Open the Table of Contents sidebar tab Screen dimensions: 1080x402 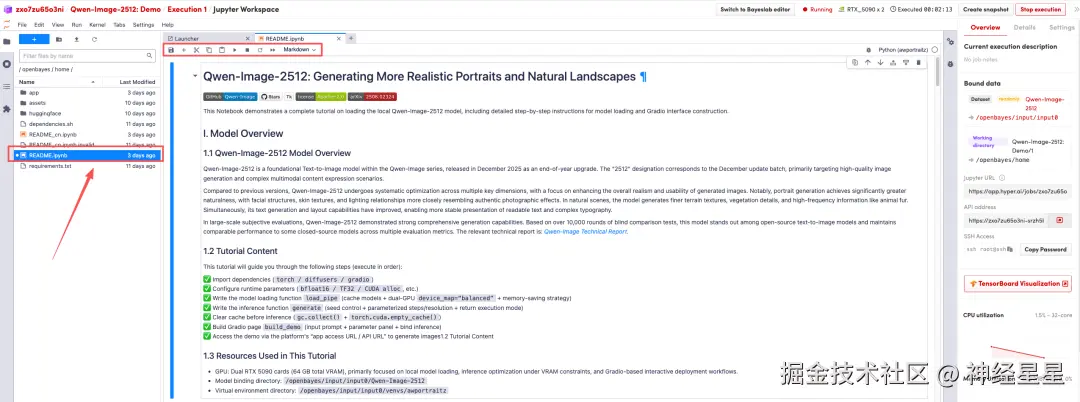pyautogui.click(x=7, y=86)
